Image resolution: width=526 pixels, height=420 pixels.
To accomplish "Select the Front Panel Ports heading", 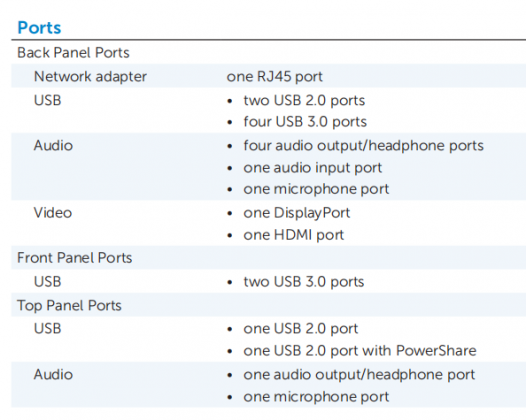I will [x=74, y=258].
